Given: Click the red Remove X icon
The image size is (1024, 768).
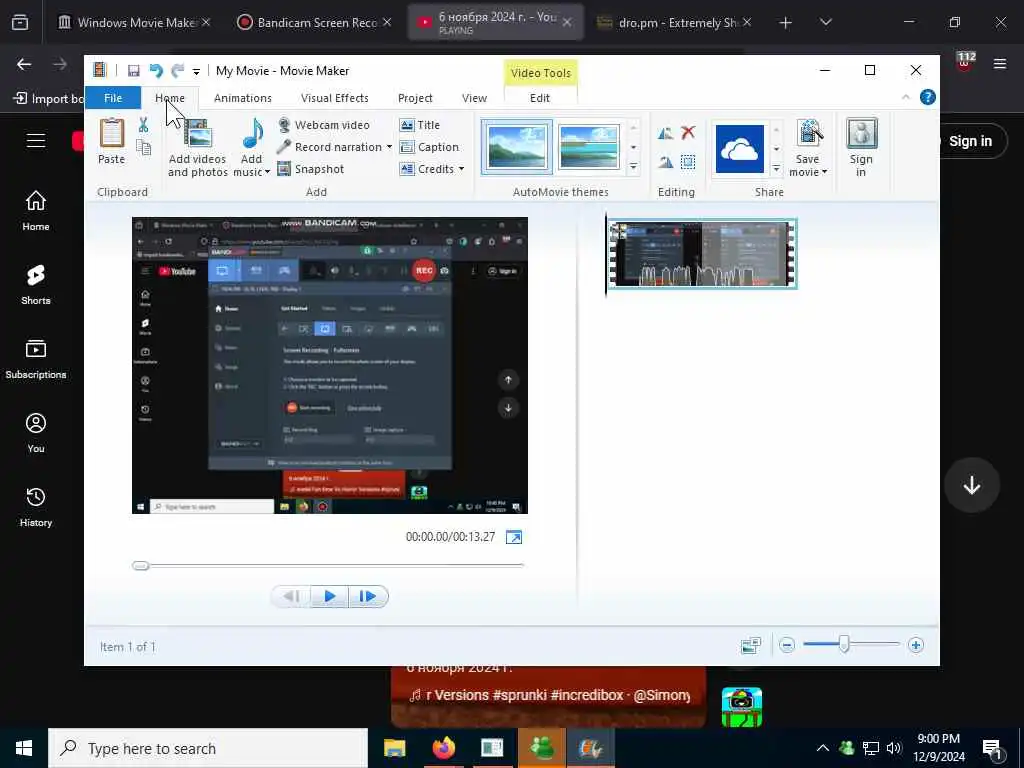Looking at the screenshot, I should 688,133.
